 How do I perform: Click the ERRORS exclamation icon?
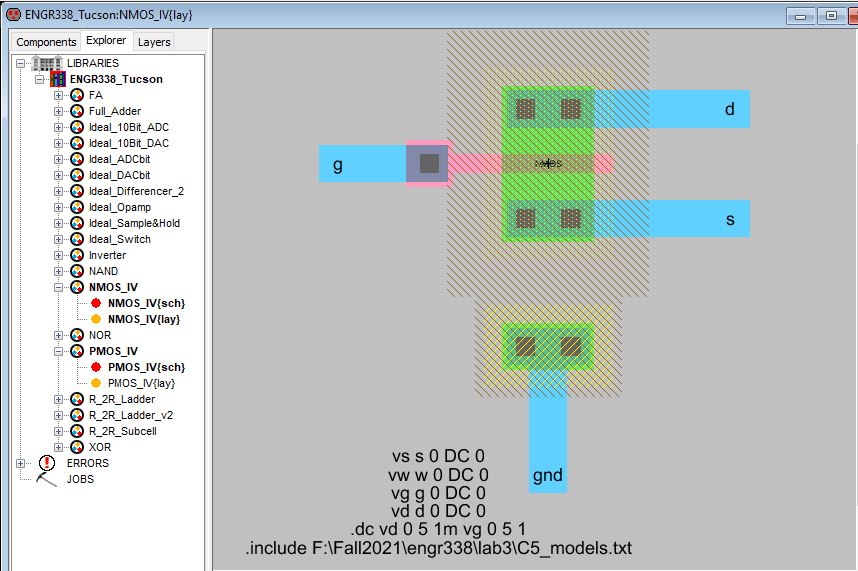pyautogui.click(x=47, y=463)
